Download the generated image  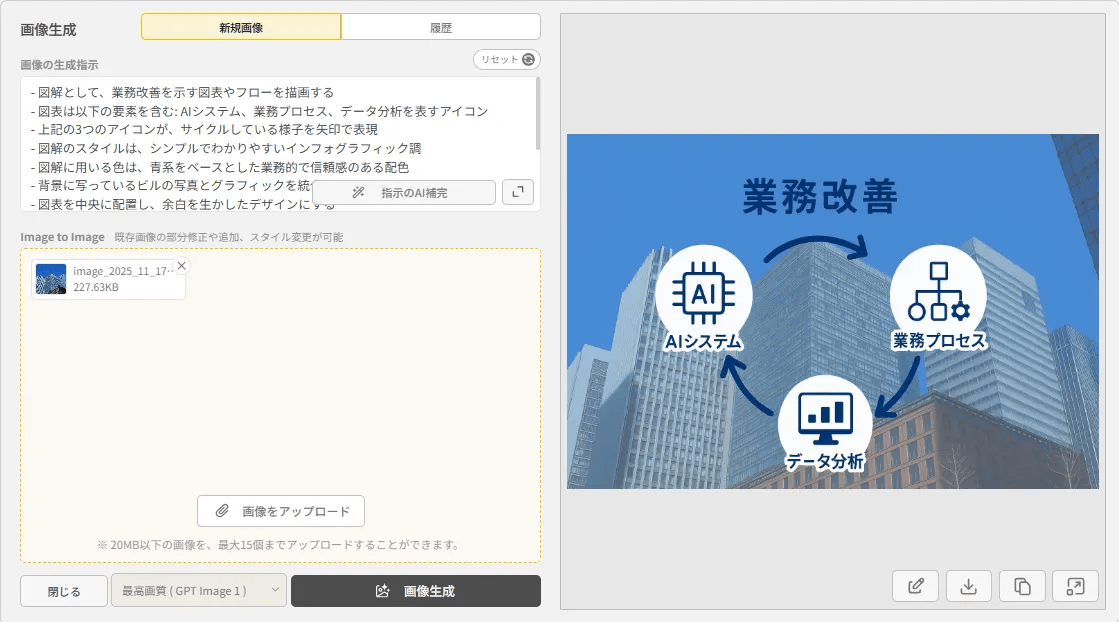click(x=968, y=586)
